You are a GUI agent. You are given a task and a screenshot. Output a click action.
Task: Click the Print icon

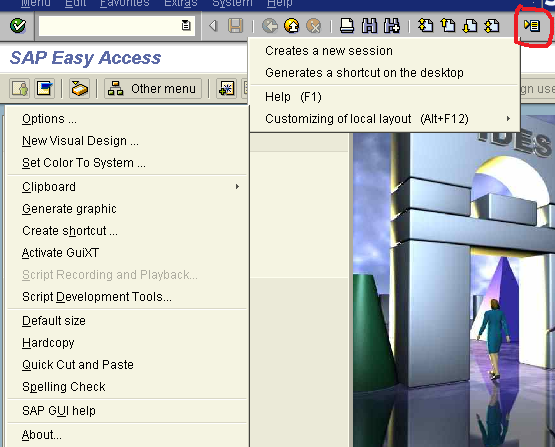click(x=347, y=25)
